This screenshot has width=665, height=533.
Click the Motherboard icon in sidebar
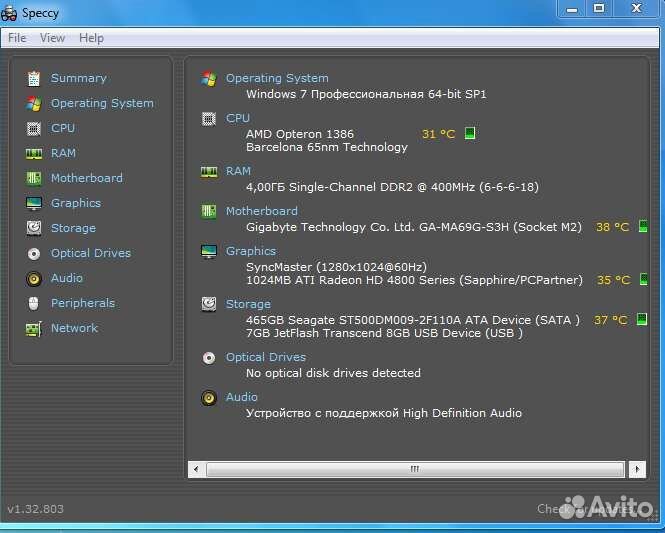click(x=34, y=178)
